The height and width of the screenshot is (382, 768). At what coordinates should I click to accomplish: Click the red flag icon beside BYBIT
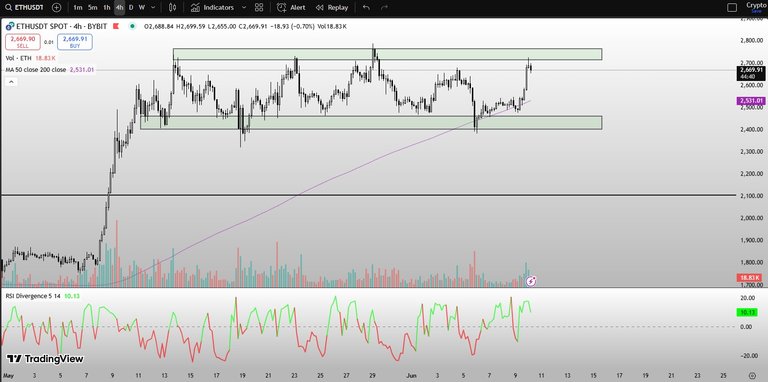pyautogui.click(x=117, y=26)
